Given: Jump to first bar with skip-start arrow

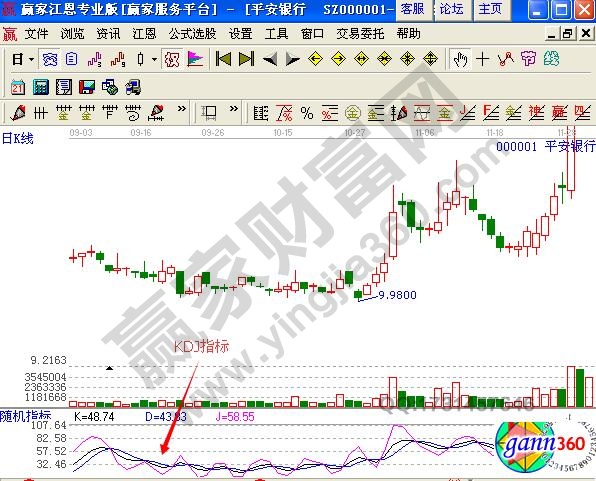Looking at the screenshot, I should pos(223,59).
